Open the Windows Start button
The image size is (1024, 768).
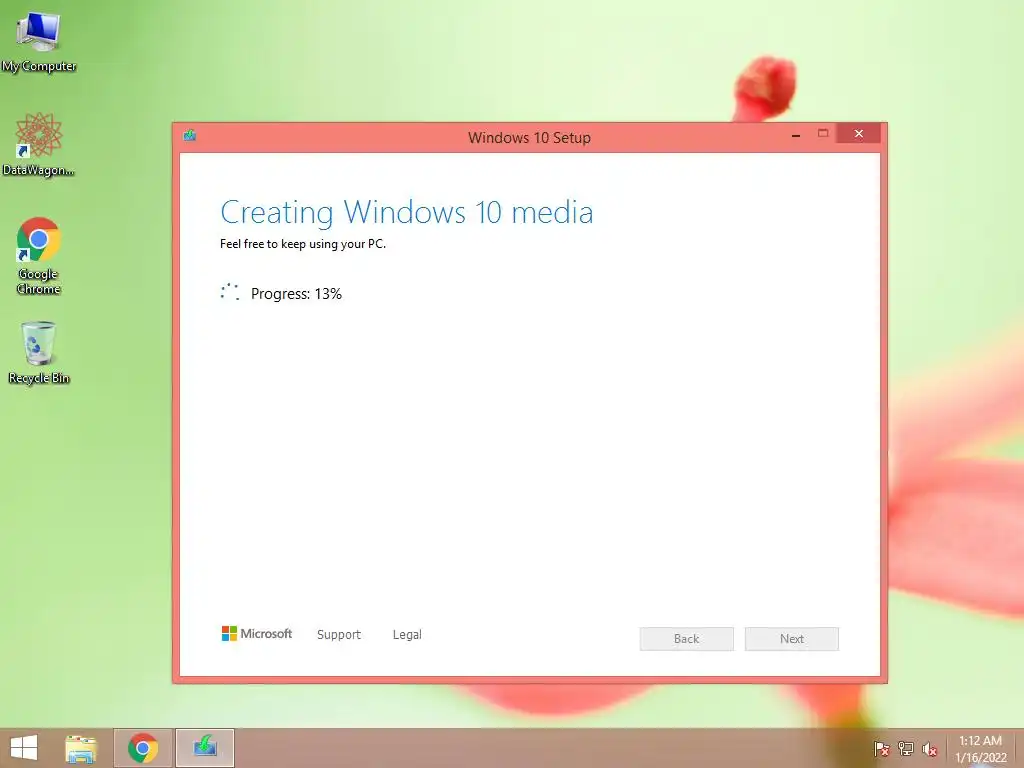point(24,748)
